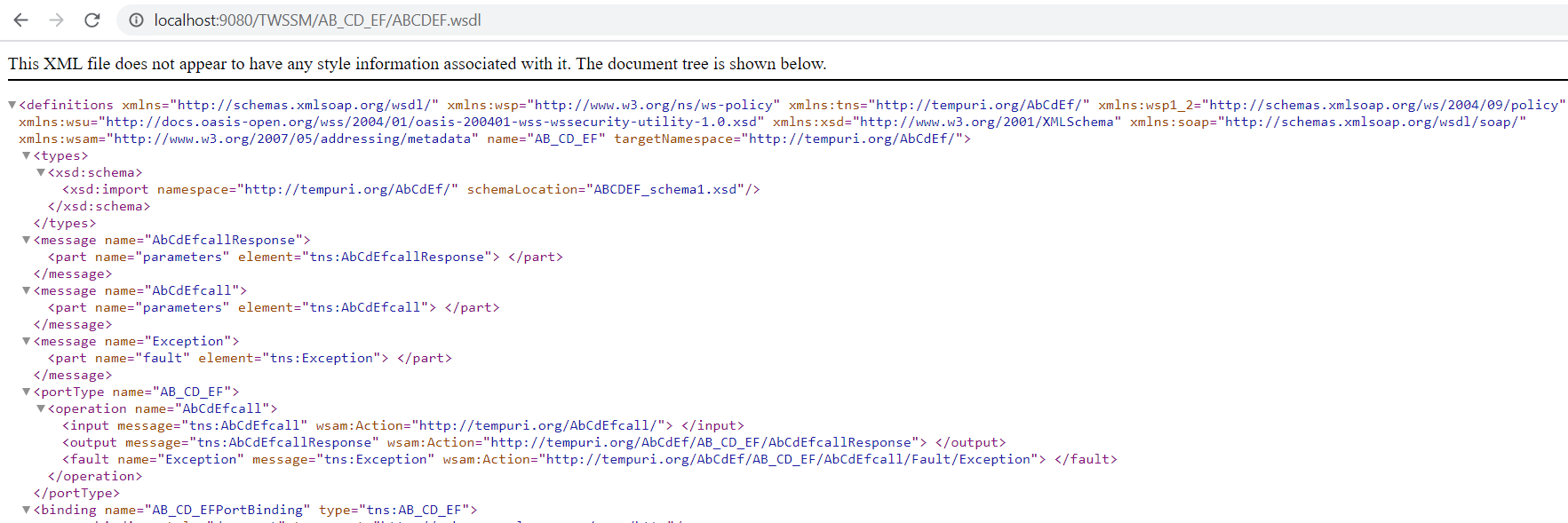Collapse the Exception message node
Viewport: 1568px width, 523px height.
click(x=27, y=341)
